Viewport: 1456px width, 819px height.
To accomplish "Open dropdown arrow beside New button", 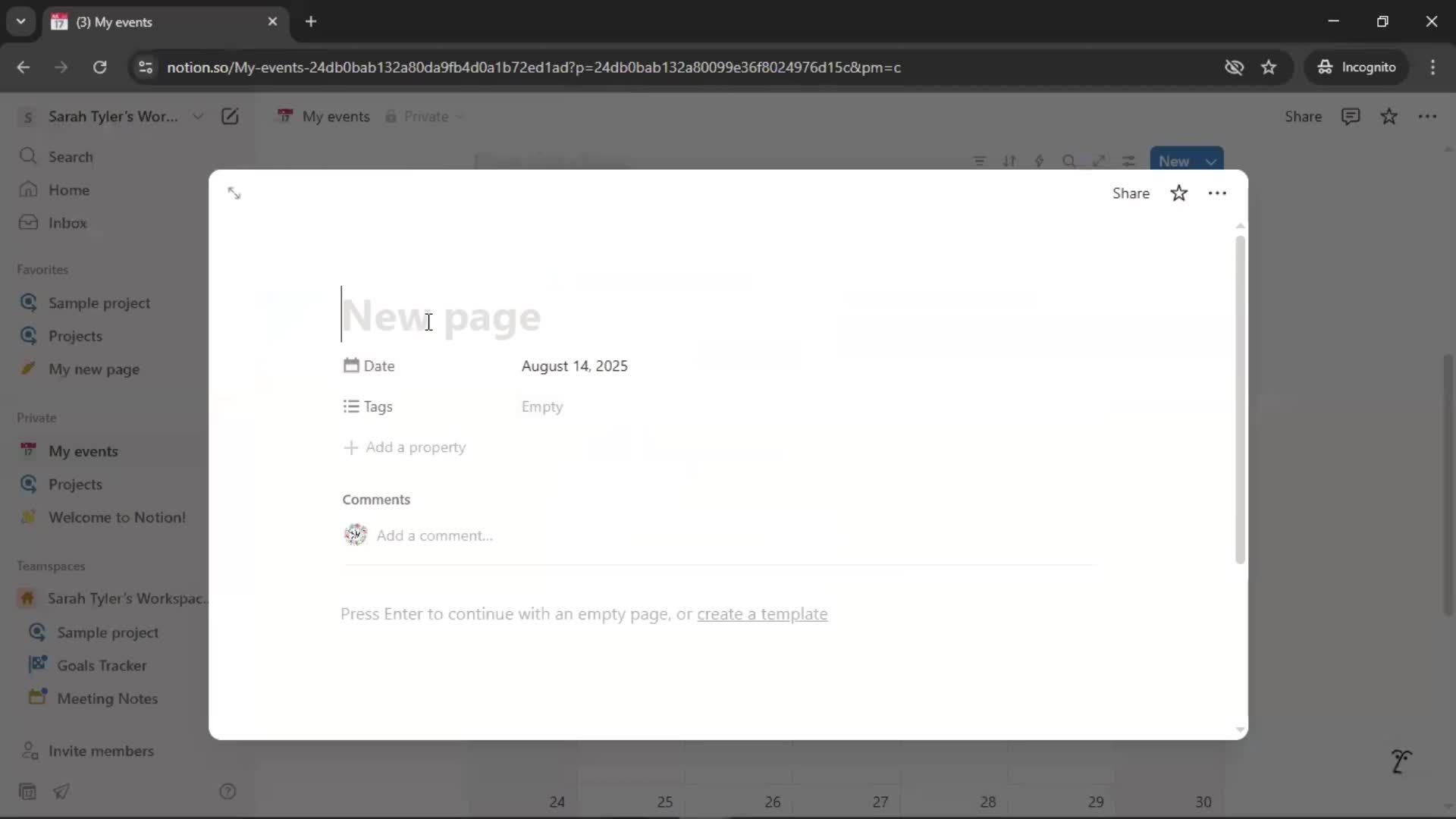I will pos(1211,162).
